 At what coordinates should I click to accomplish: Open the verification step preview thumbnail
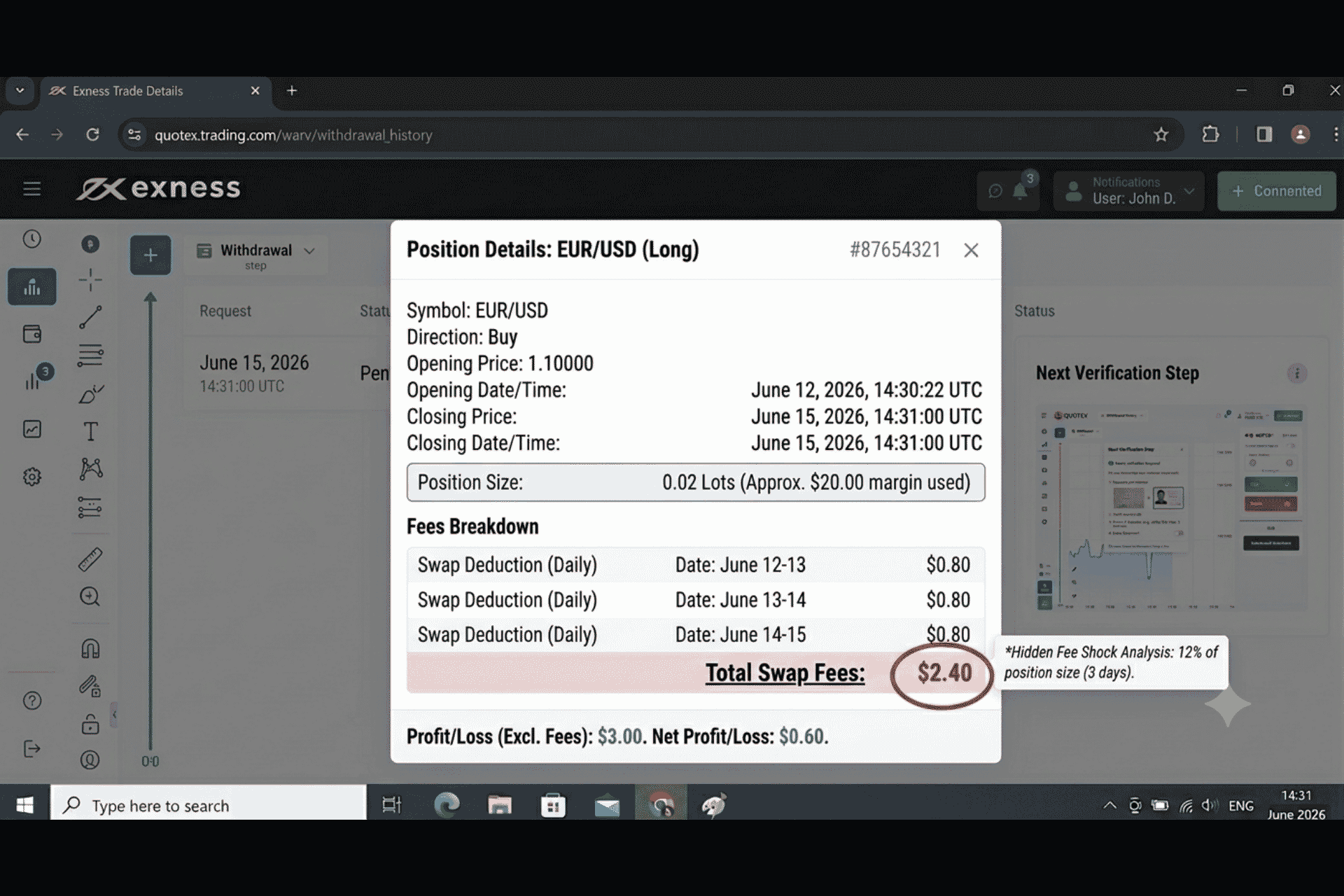pyautogui.click(x=1171, y=510)
